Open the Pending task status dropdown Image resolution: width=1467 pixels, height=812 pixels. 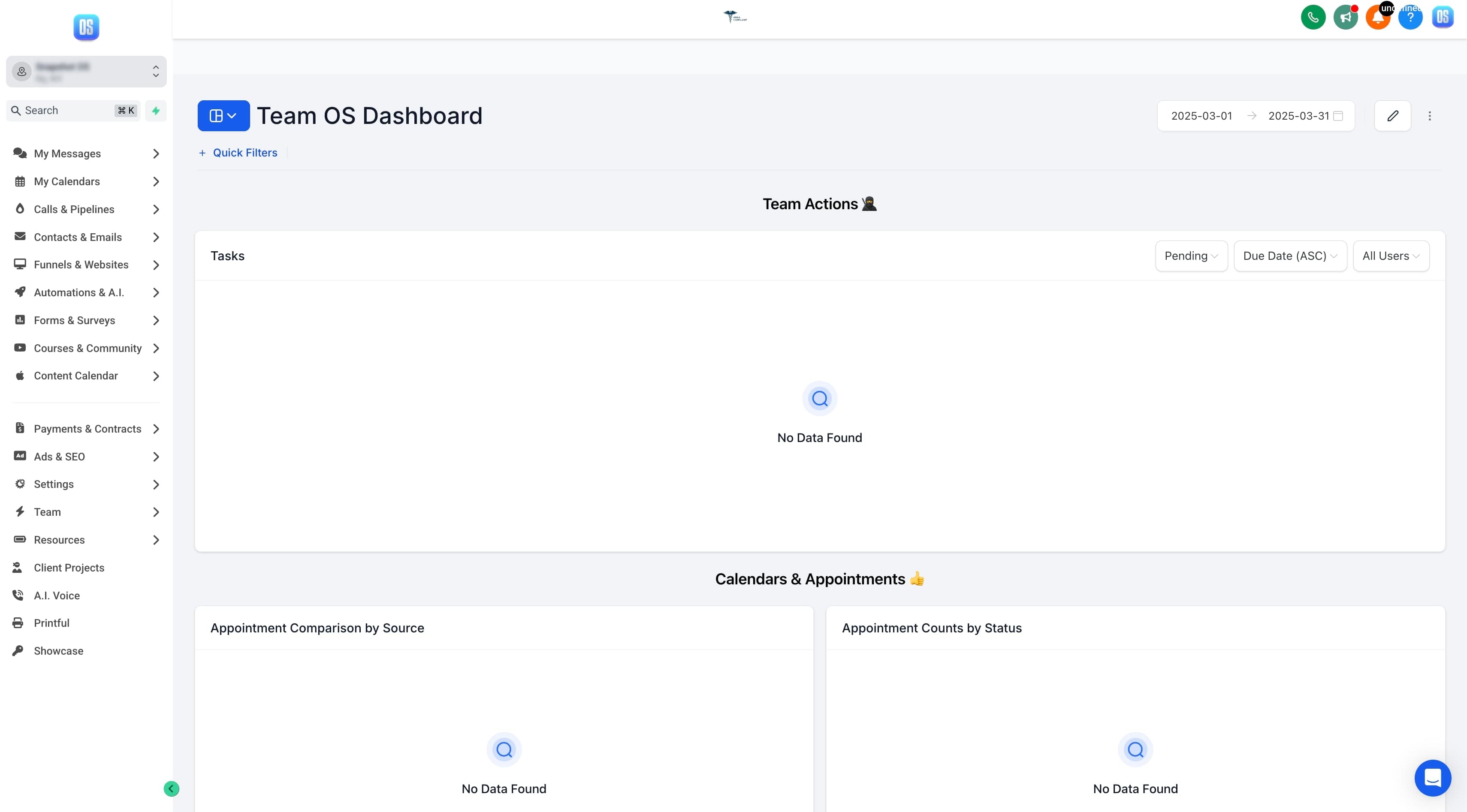[1191, 256]
